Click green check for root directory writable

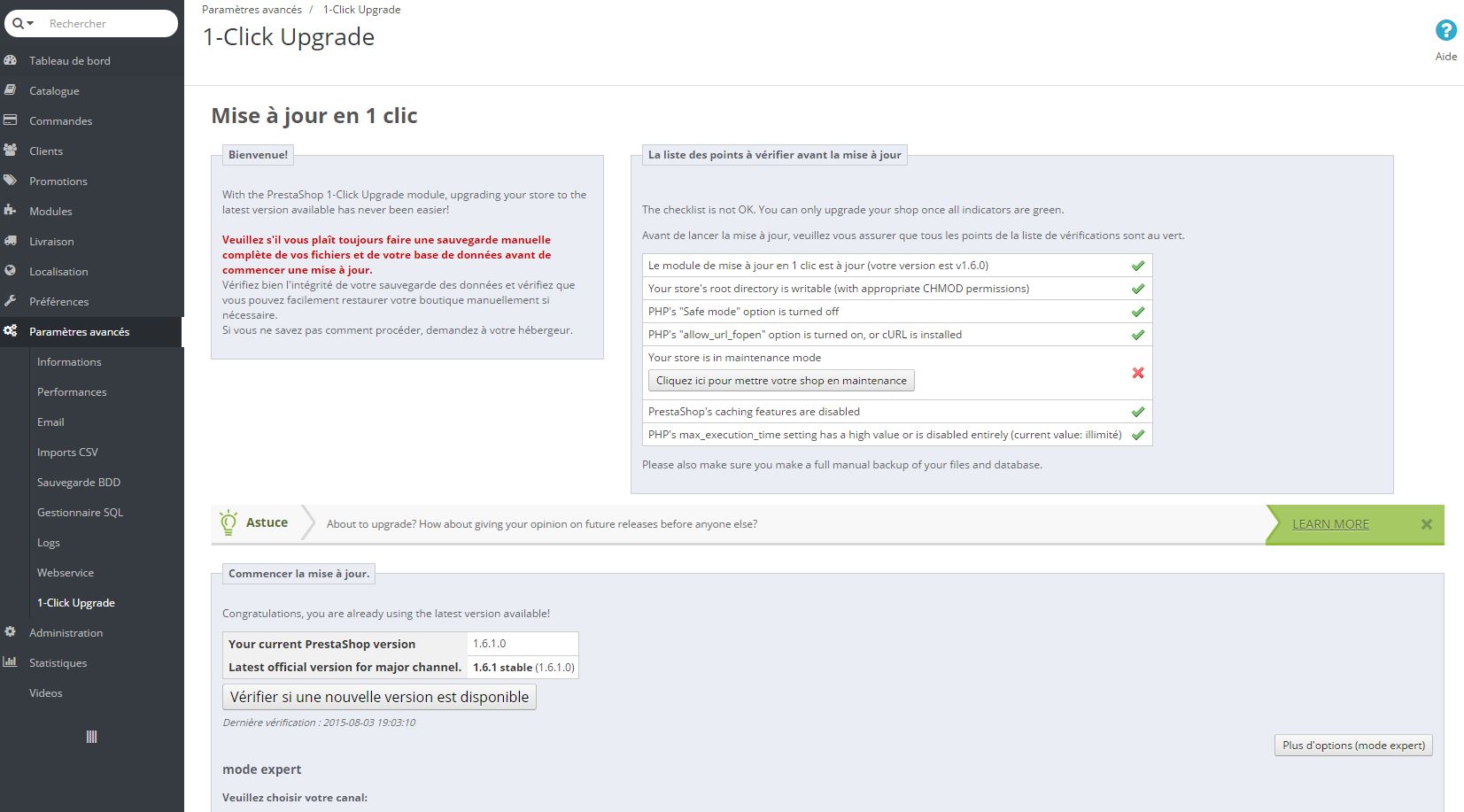pyautogui.click(x=1138, y=289)
